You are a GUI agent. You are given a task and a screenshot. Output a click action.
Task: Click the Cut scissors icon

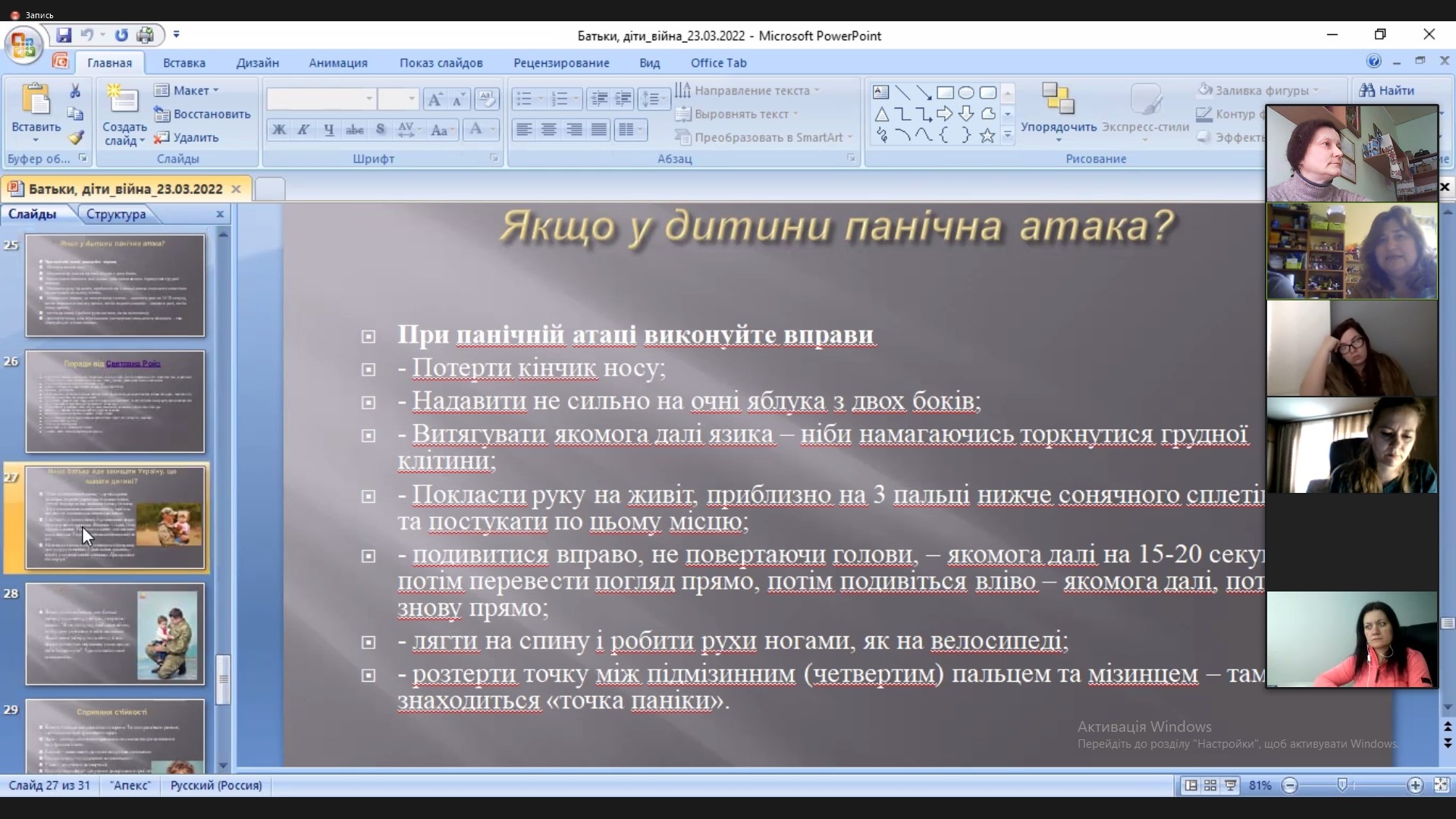(x=75, y=91)
